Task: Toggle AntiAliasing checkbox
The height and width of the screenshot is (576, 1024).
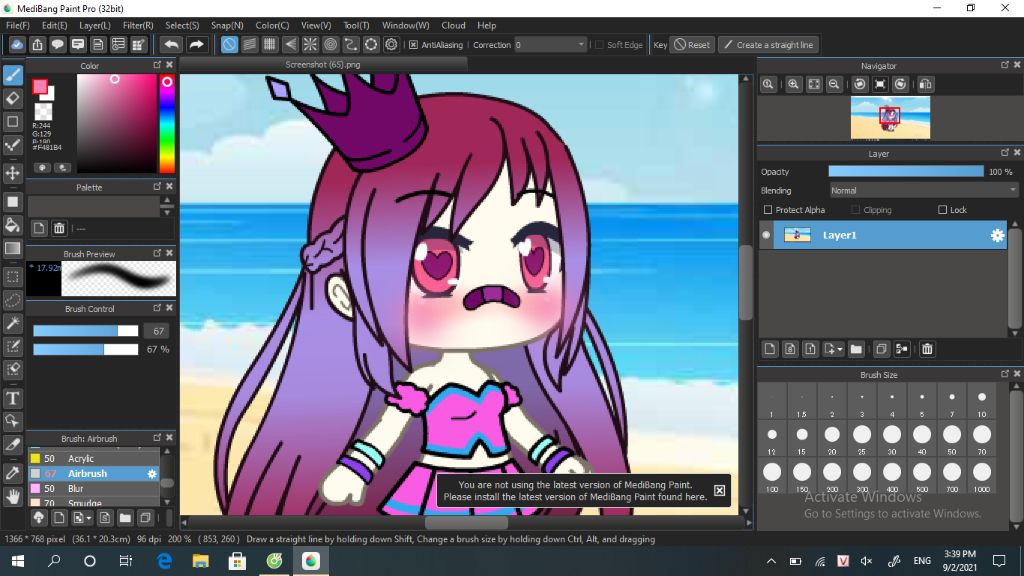Action: tap(413, 44)
